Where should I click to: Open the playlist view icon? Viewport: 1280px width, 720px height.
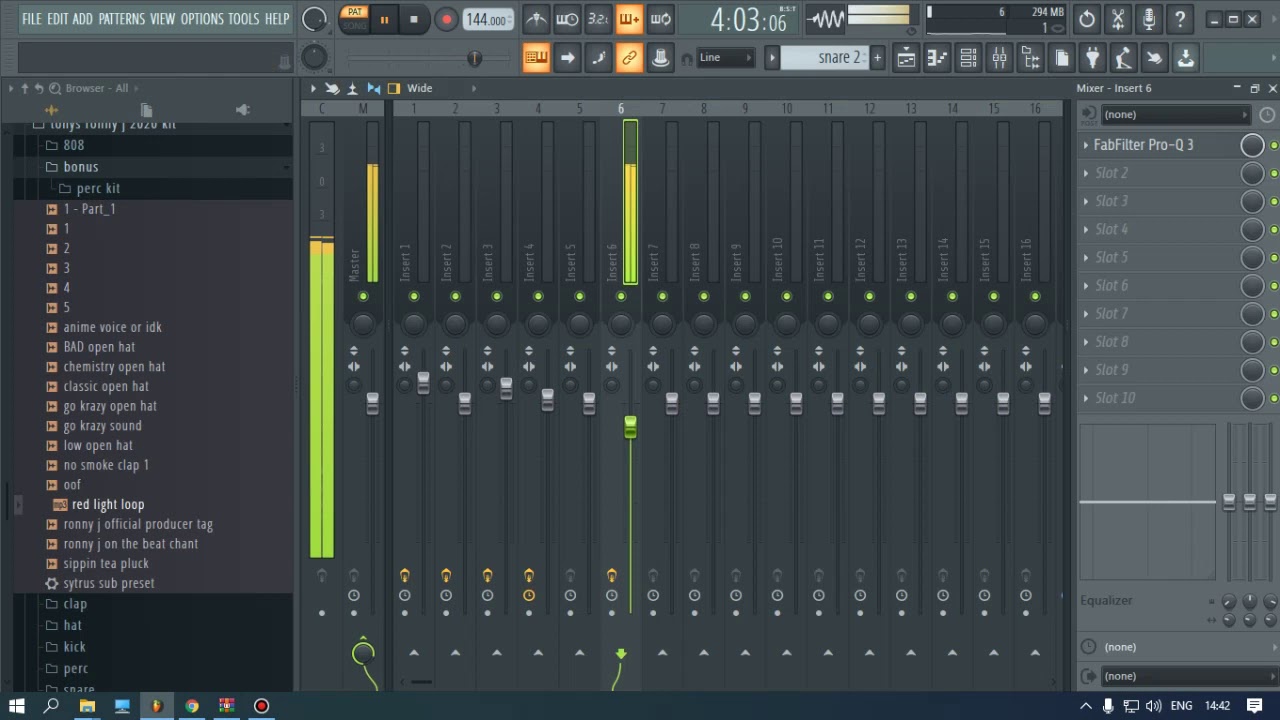click(x=906, y=58)
